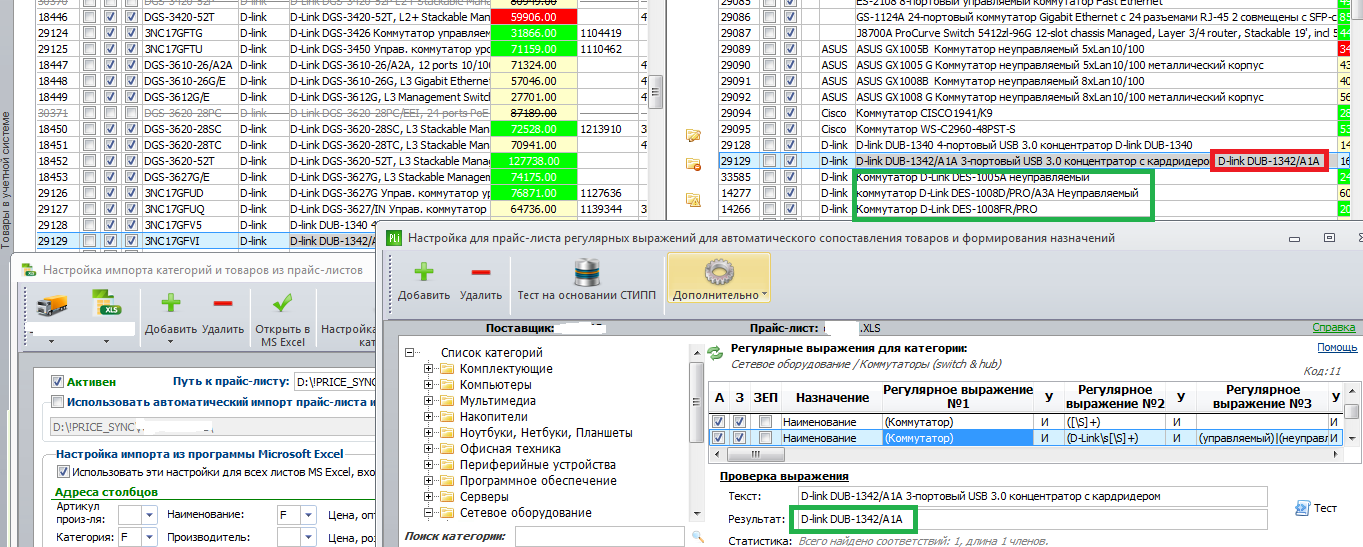Expand the Компьютеры category node

429,385
